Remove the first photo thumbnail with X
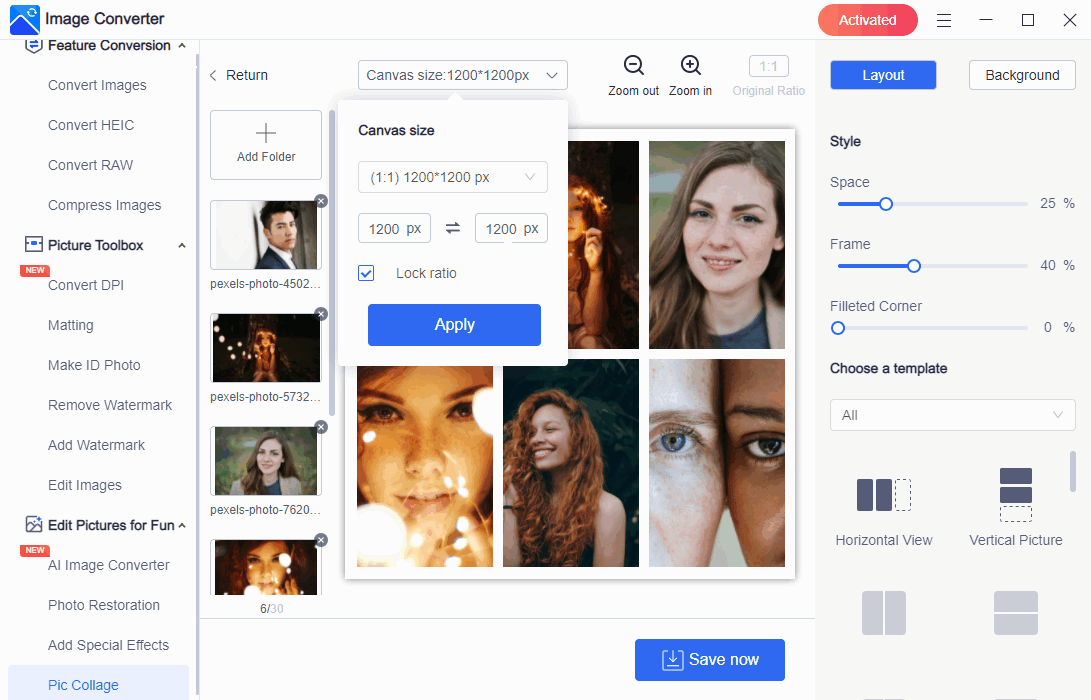 [x=321, y=201]
